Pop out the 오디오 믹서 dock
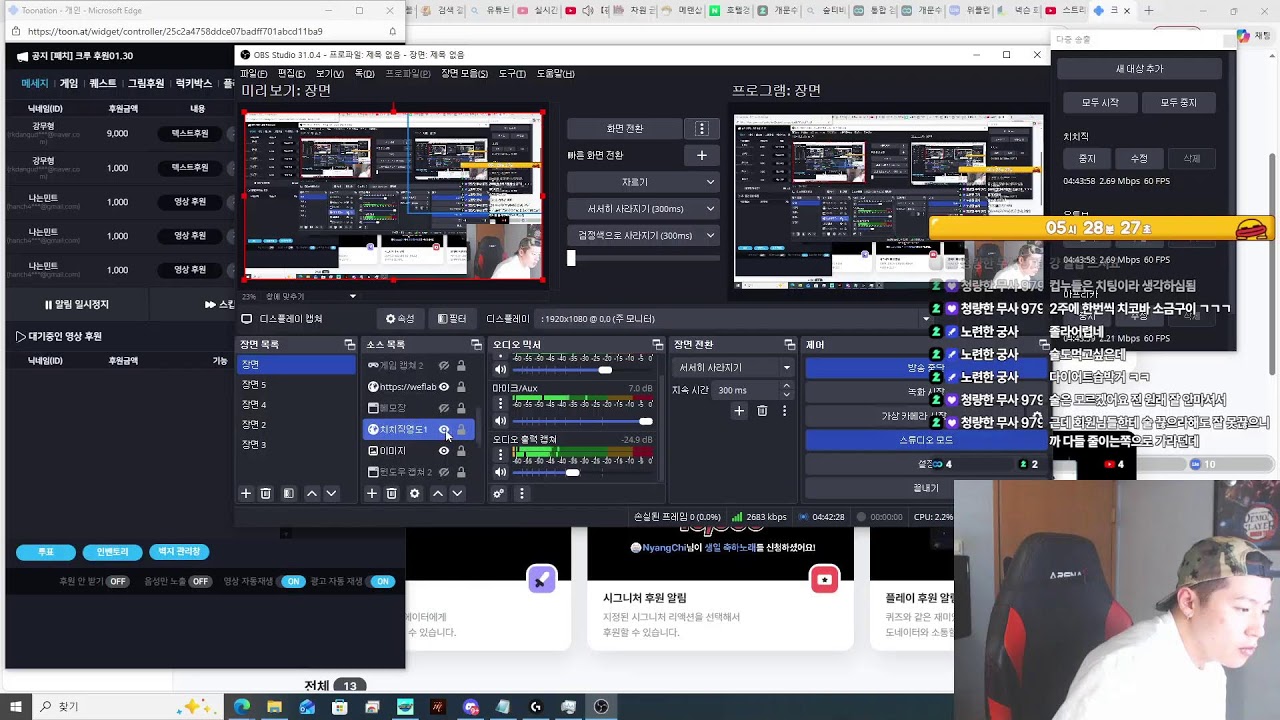The image size is (1280, 720). click(x=657, y=344)
